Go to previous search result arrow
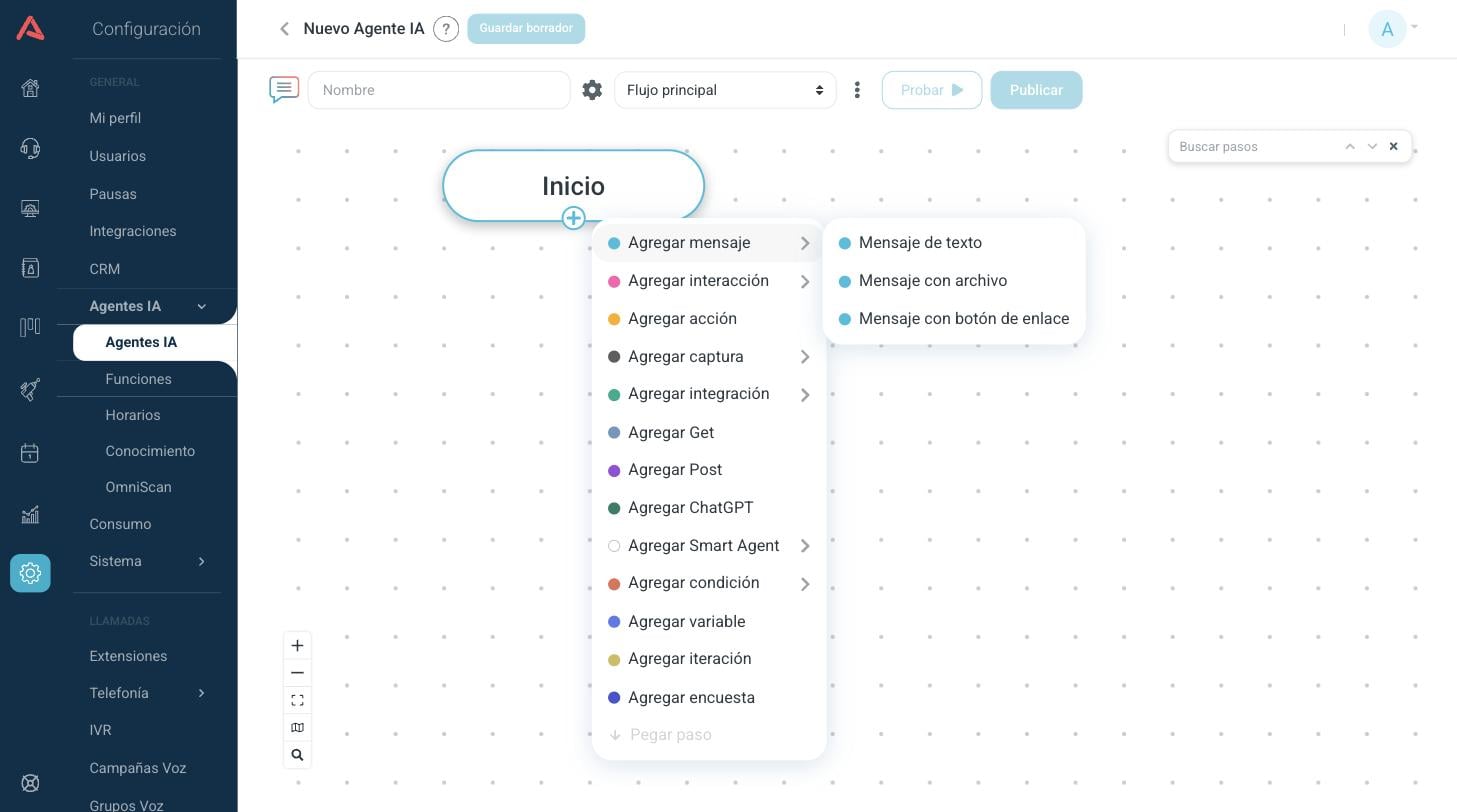 (x=1350, y=146)
